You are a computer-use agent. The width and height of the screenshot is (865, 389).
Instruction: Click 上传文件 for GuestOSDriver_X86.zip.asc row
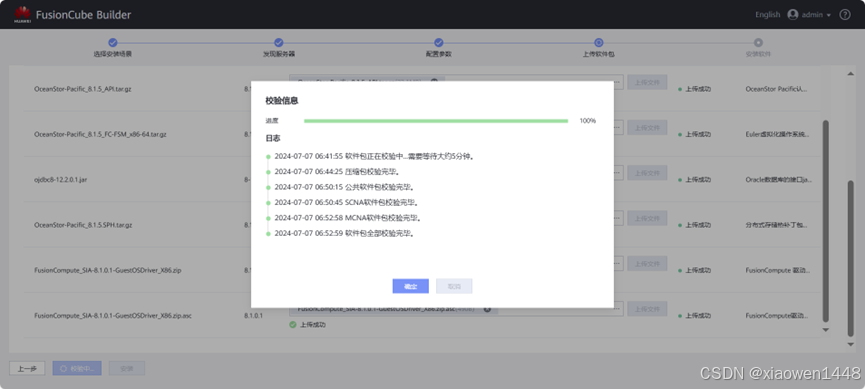pyautogui.click(x=647, y=309)
